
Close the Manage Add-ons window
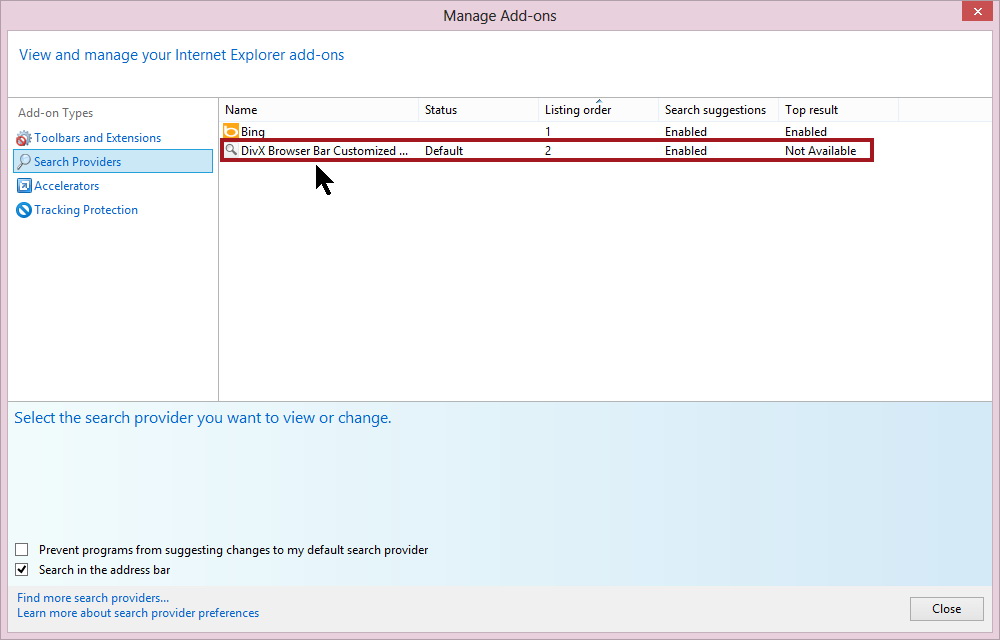coord(977,11)
